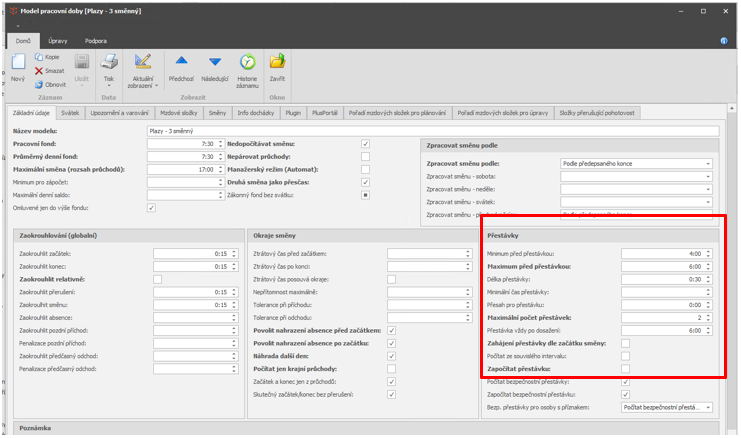Open Složky přerušující pohotovost tab
Viewport: 741px width, 438px height.
(597, 113)
